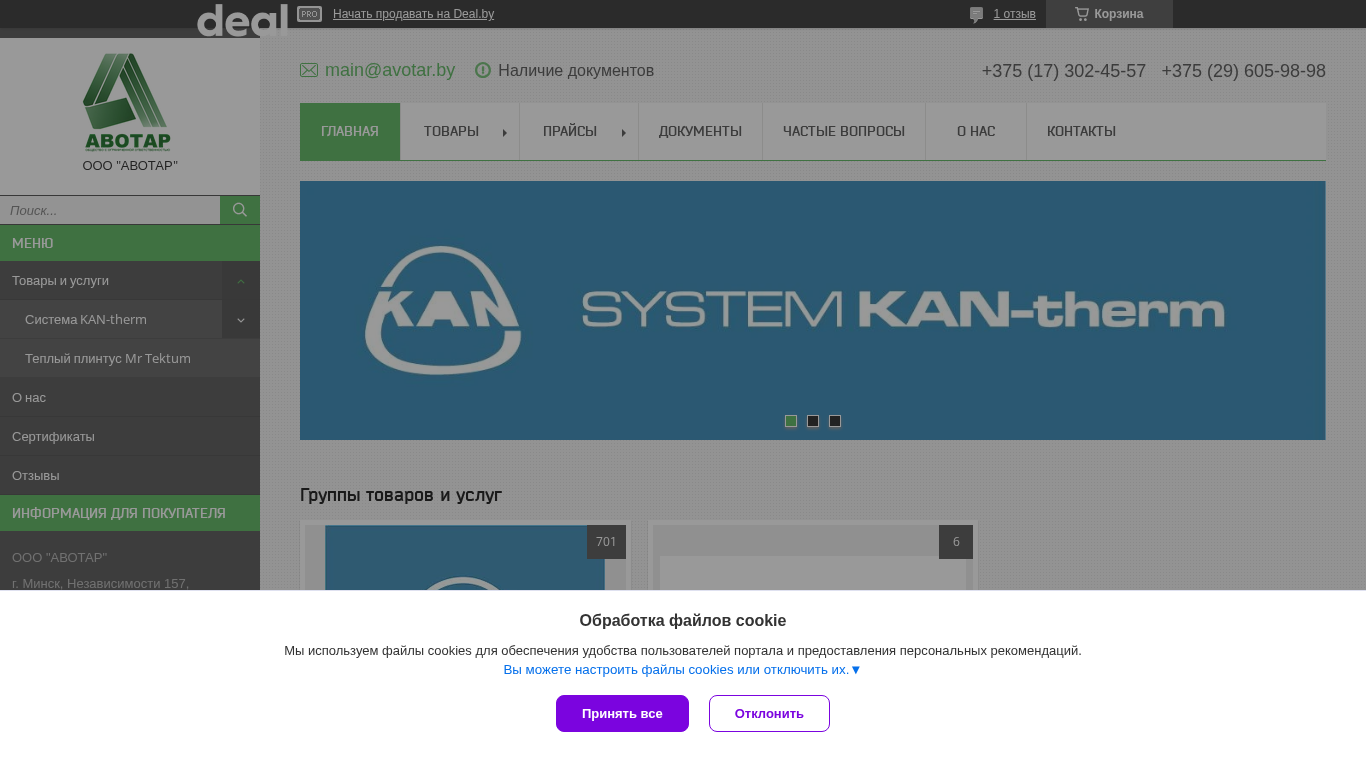
Task: Select the second banner slide dot
Action: [x=813, y=421]
